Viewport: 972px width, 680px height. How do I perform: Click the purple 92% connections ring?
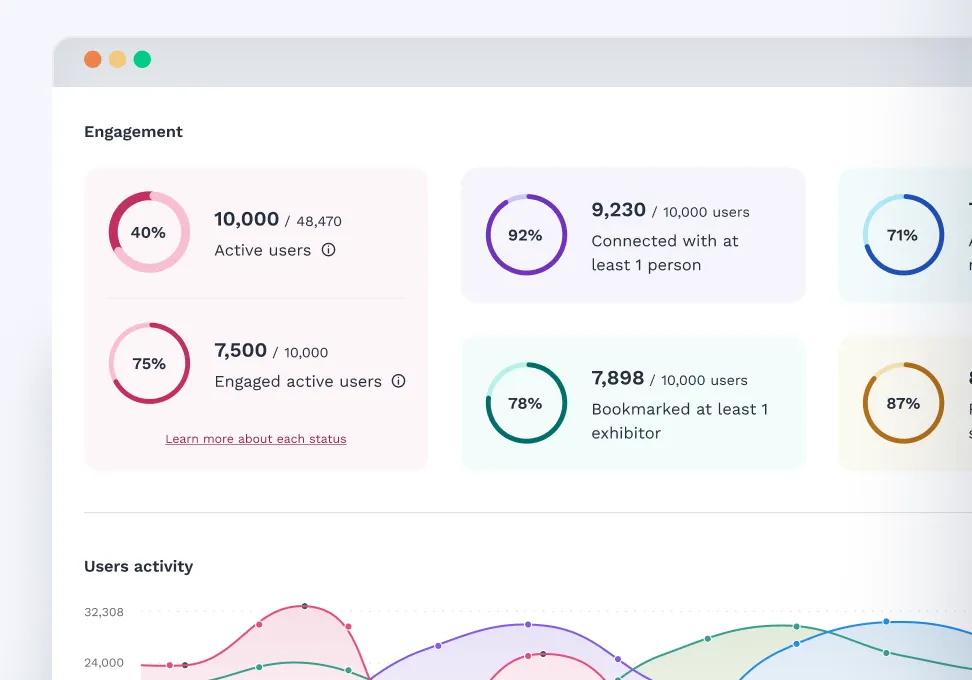pos(525,234)
